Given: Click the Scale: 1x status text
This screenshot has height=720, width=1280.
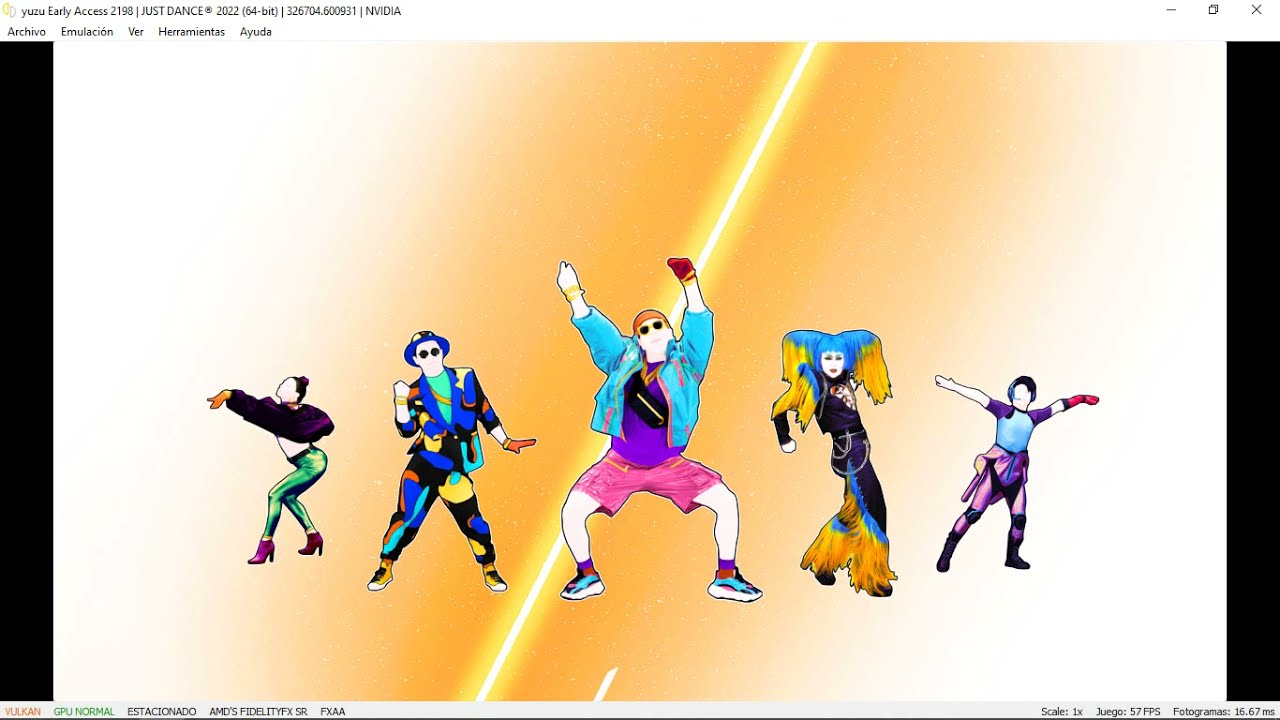Looking at the screenshot, I should coord(1062,712).
